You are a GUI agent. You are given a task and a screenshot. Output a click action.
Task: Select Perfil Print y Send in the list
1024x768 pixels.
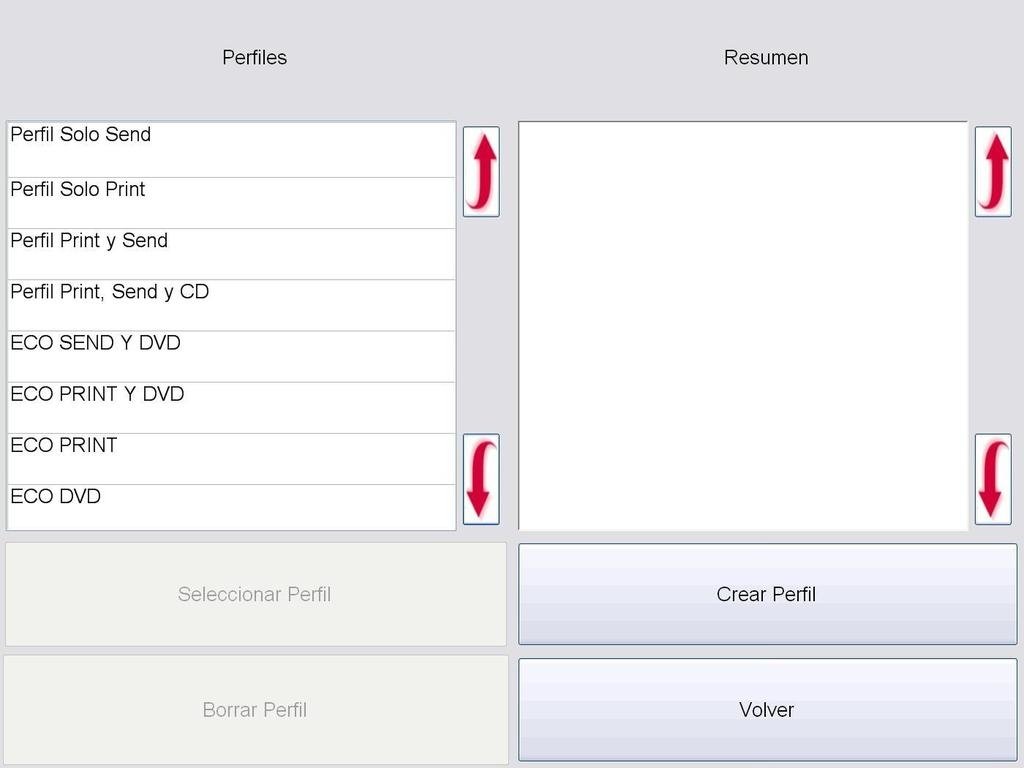231,255
